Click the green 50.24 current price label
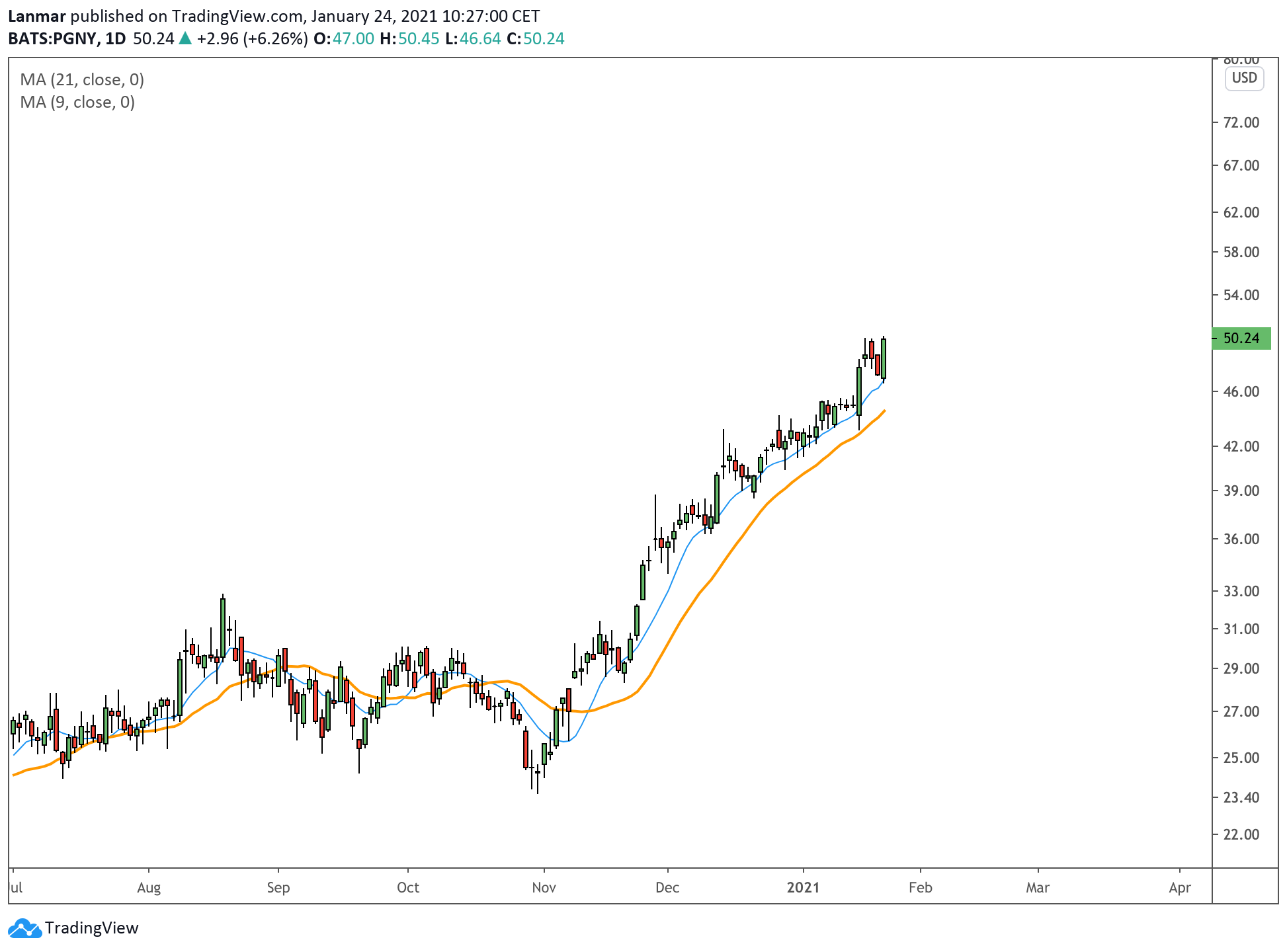Viewport: 1287px width, 952px height. click(x=1241, y=338)
